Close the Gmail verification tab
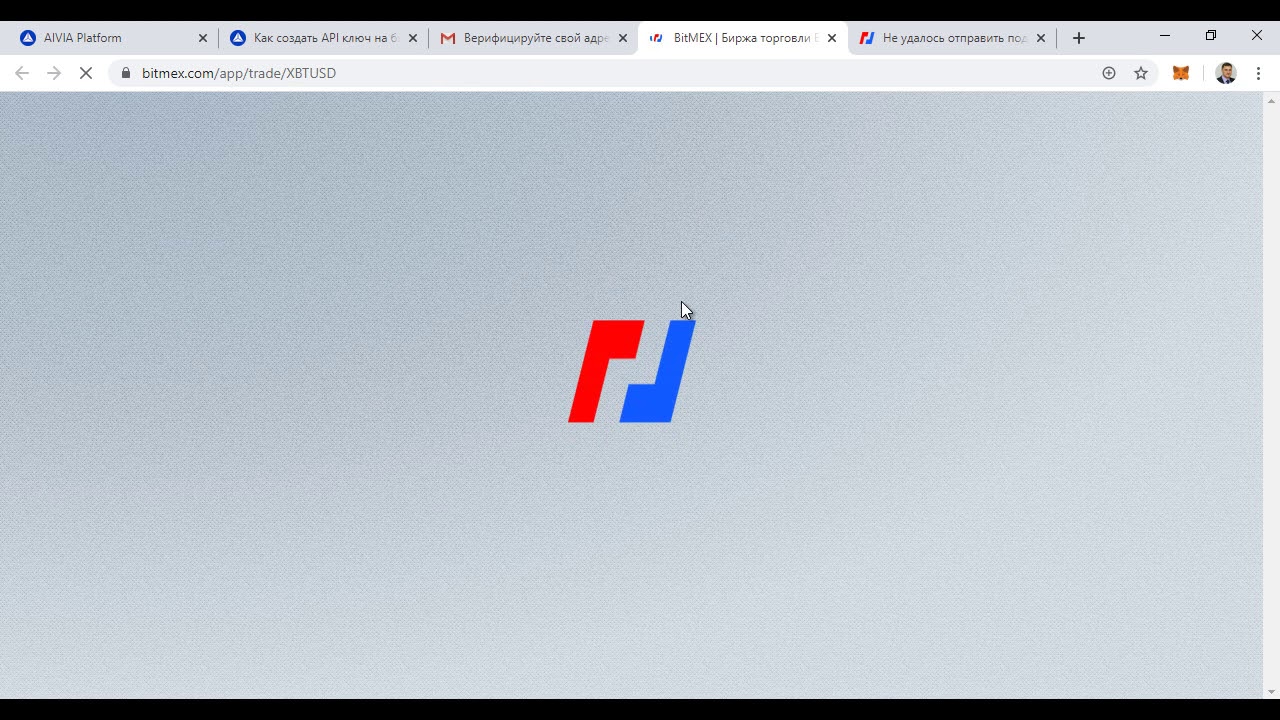The height and width of the screenshot is (720, 1280). click(x=623, y=38)
